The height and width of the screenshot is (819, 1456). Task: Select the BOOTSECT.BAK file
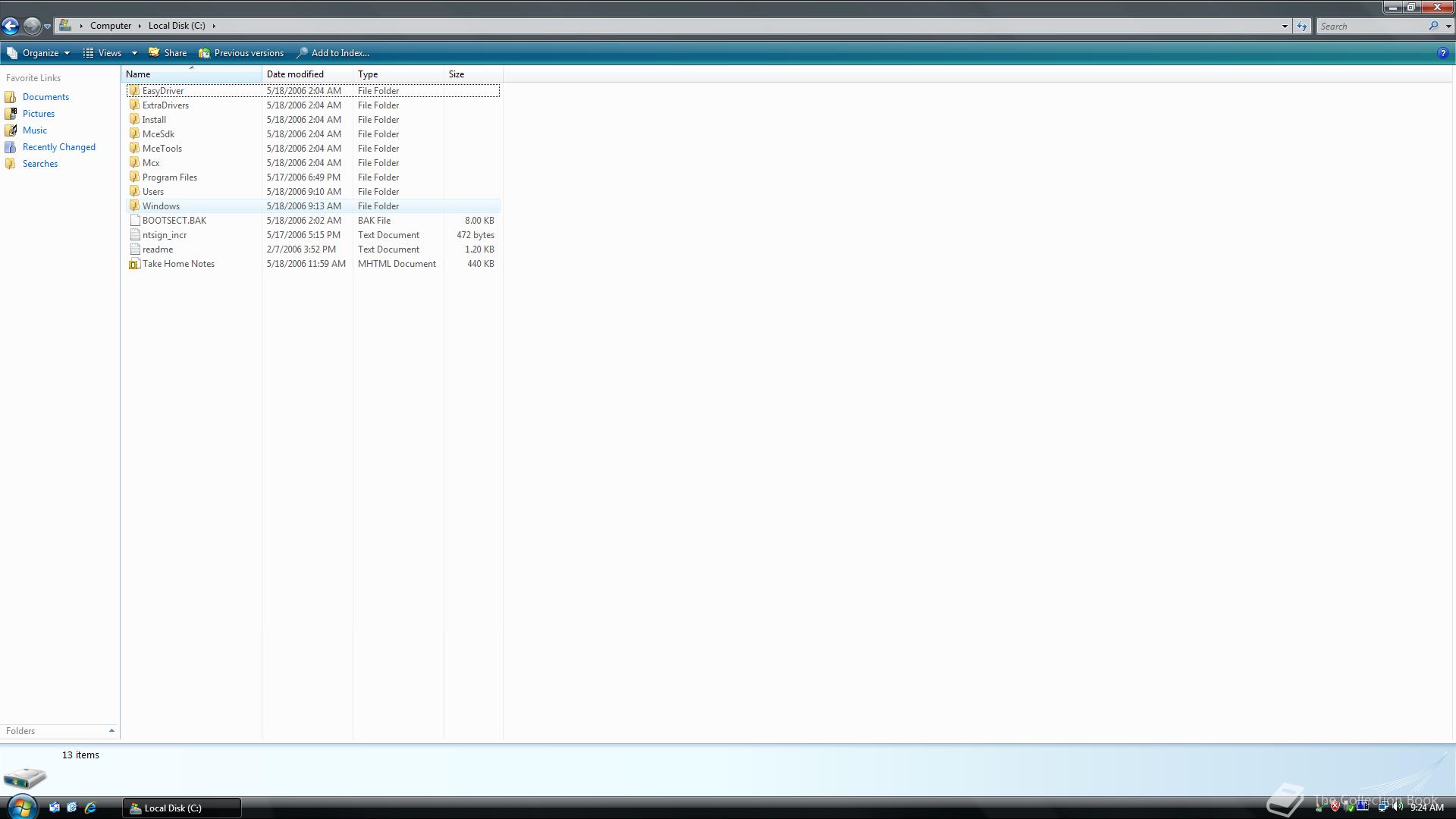pyautogui.click(x=174, y=221)
